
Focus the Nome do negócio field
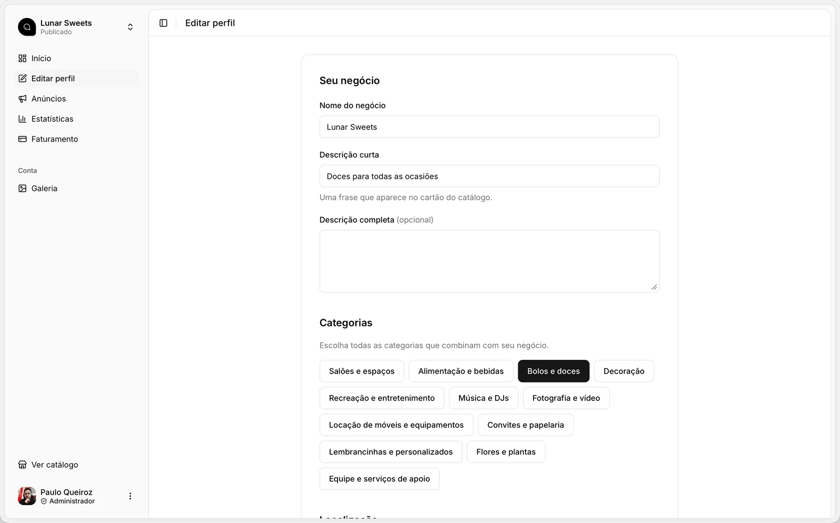coord(489,127)
